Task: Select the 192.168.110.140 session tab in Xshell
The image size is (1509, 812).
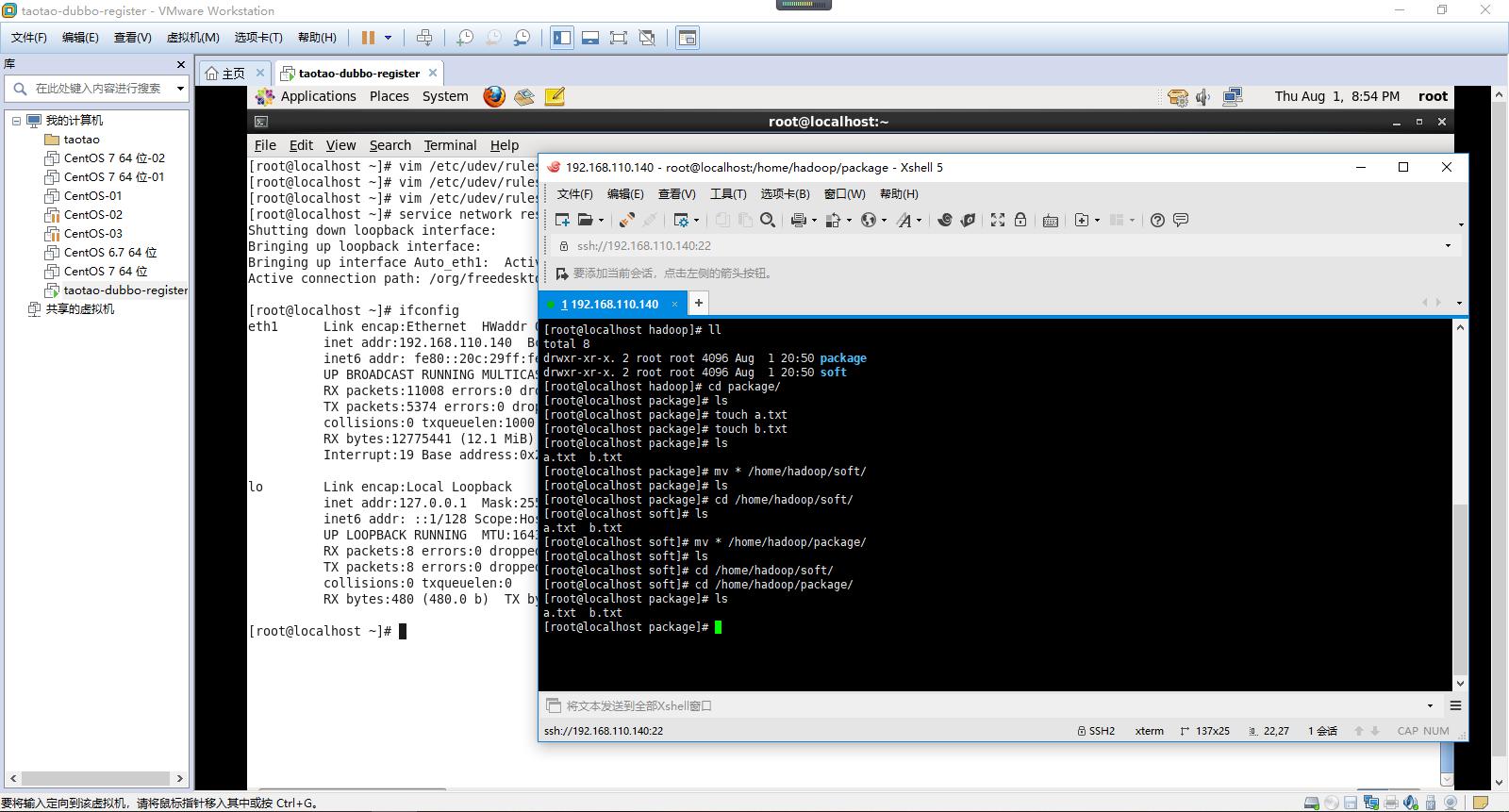Action: click(608, 304)
